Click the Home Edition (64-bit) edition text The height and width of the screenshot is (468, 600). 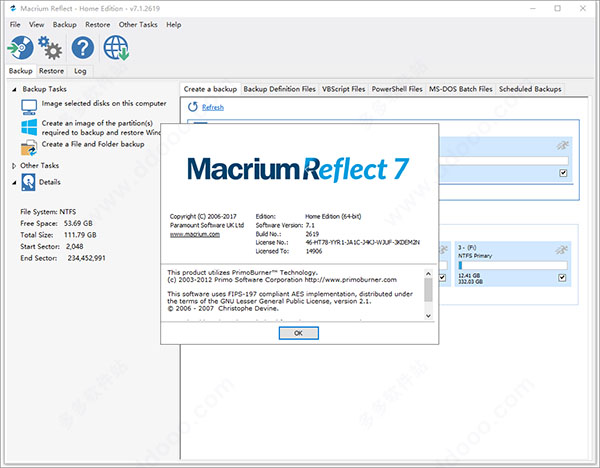(333, 216)
